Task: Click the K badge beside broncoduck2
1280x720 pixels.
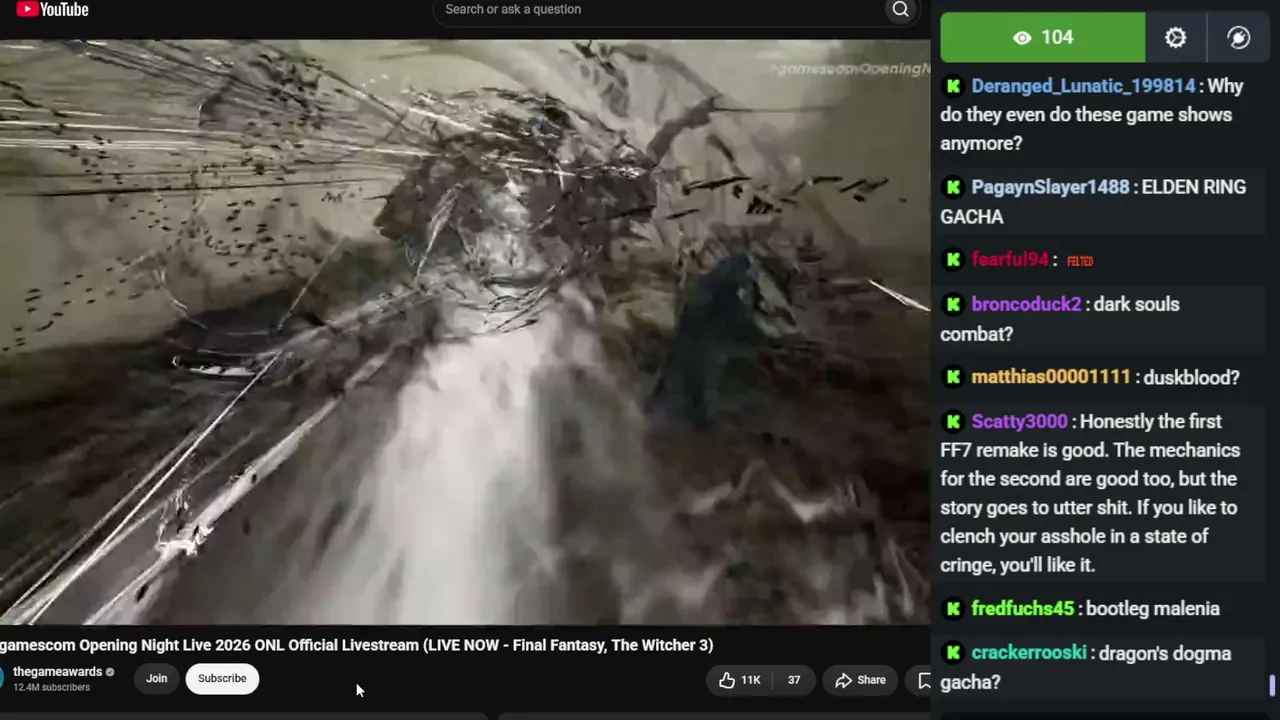Action: pyautogui.click(x=953, y=304)
